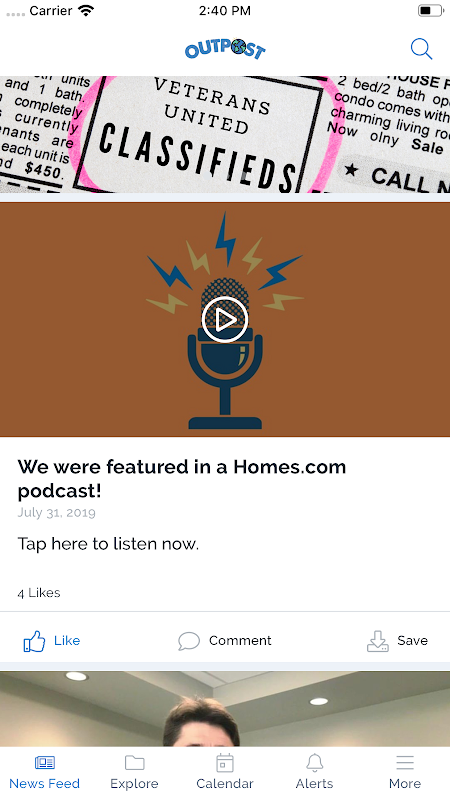This screenshot has width=450, height=800.
Task: Open search with the magnifying glass icon
Action: (421, 49)
